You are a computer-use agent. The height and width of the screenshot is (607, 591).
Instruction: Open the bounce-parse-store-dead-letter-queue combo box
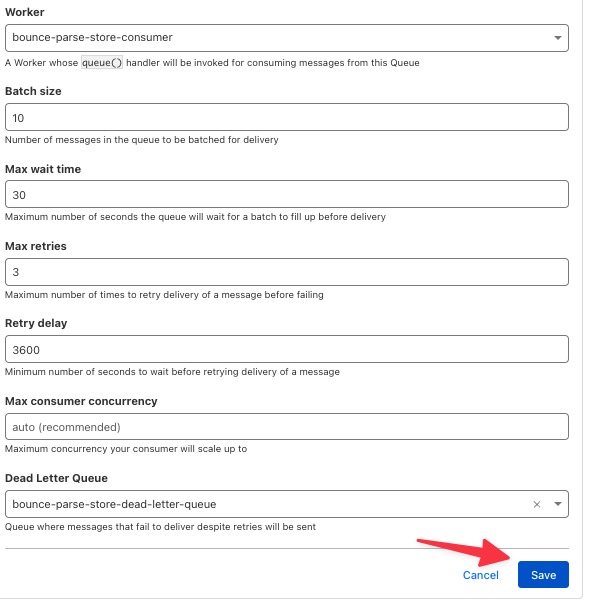[286, 504]
